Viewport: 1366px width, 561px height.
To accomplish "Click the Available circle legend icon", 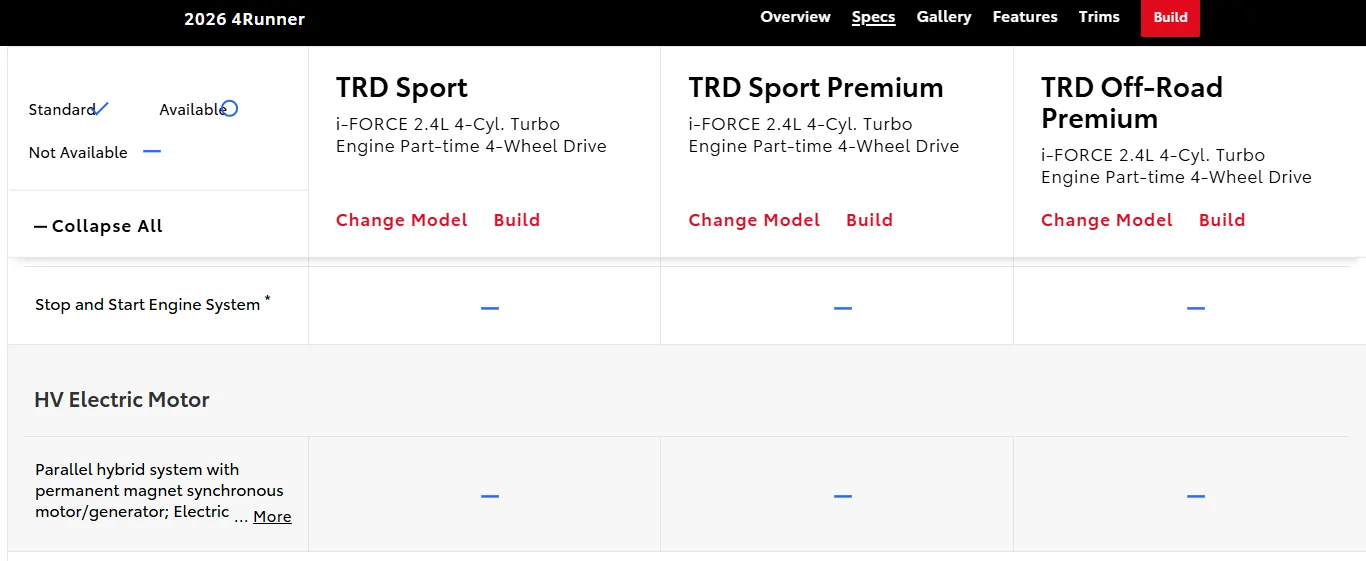I will (229, 108).
